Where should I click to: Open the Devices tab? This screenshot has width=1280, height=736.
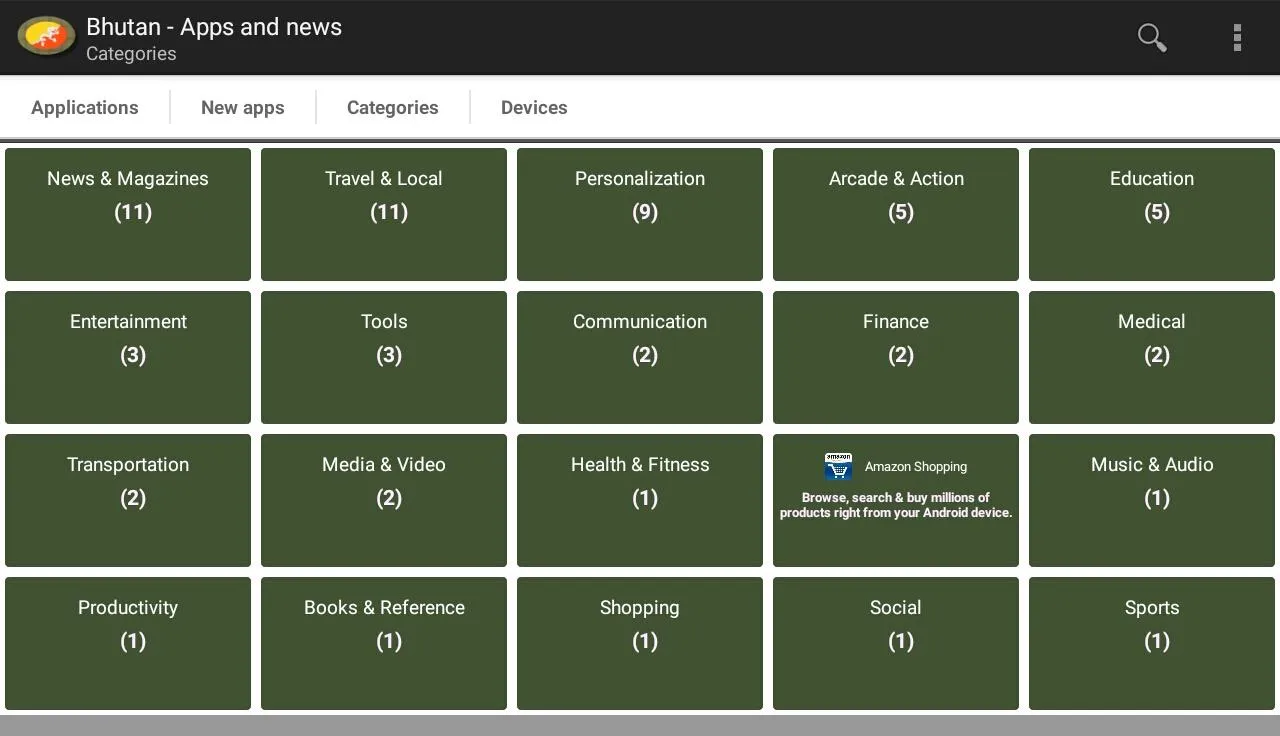534,108
